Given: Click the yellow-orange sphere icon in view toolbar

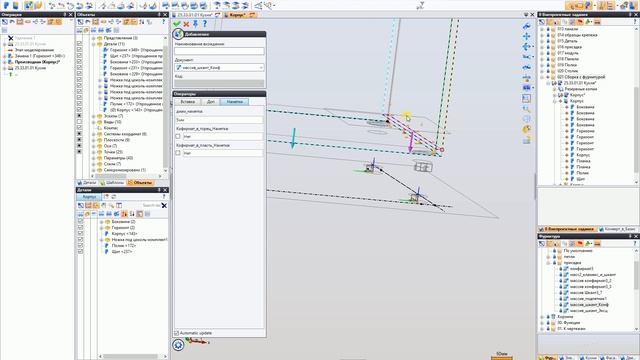Looking at the screenshot, I should (x=527, y=129).
